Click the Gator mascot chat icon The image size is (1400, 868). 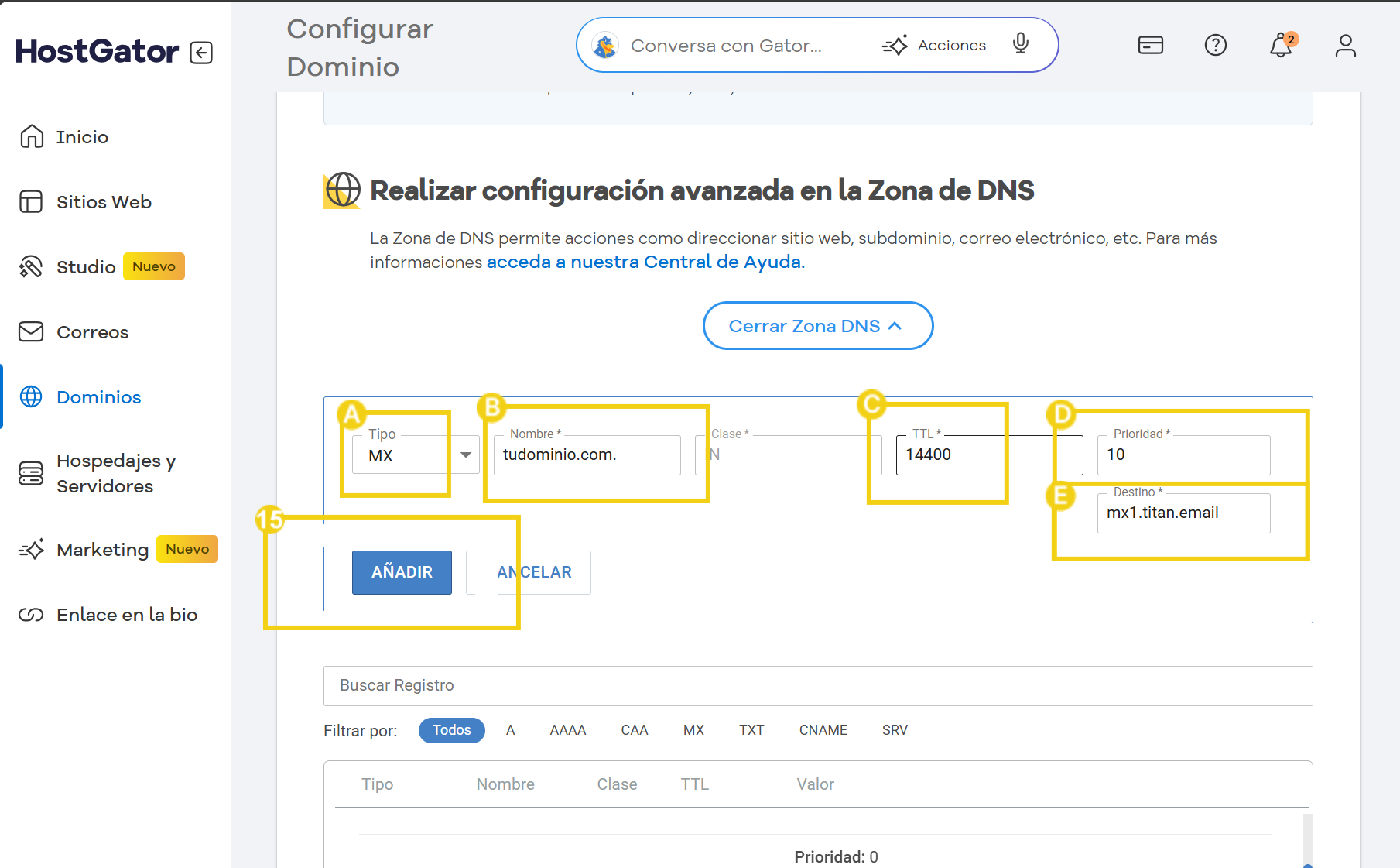point(605,46)
